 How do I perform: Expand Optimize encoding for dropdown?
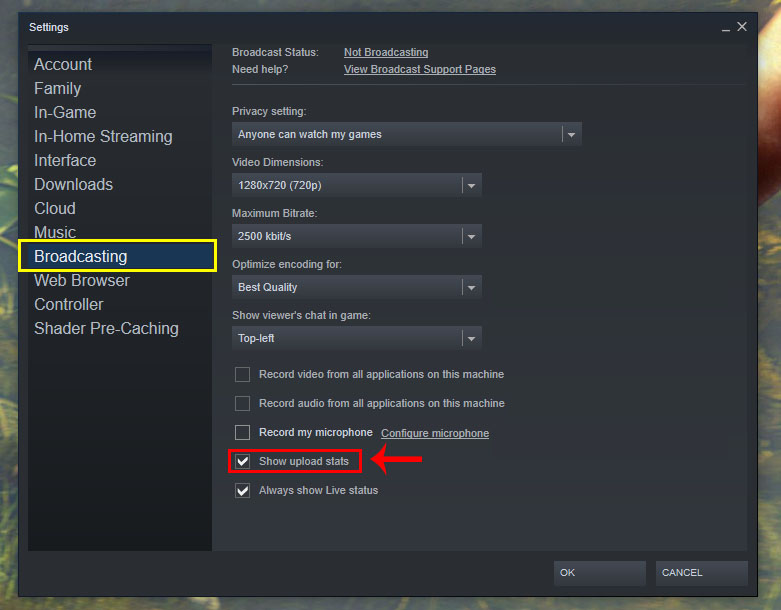[357, 287]
